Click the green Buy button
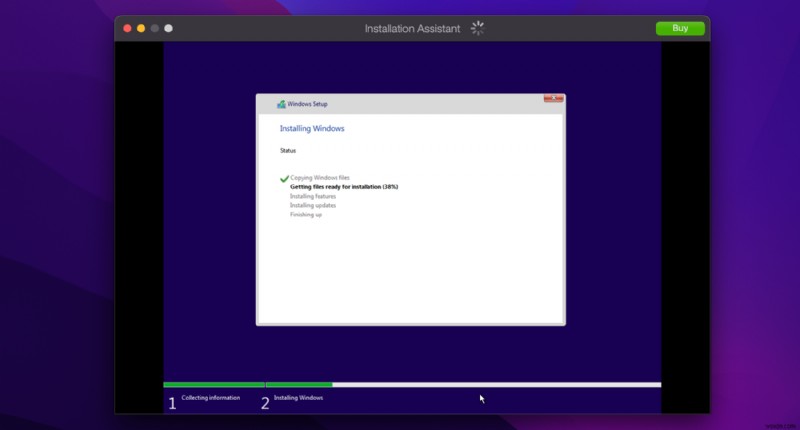The width and height of the screenshot is (800, 430). click(680, 29)
